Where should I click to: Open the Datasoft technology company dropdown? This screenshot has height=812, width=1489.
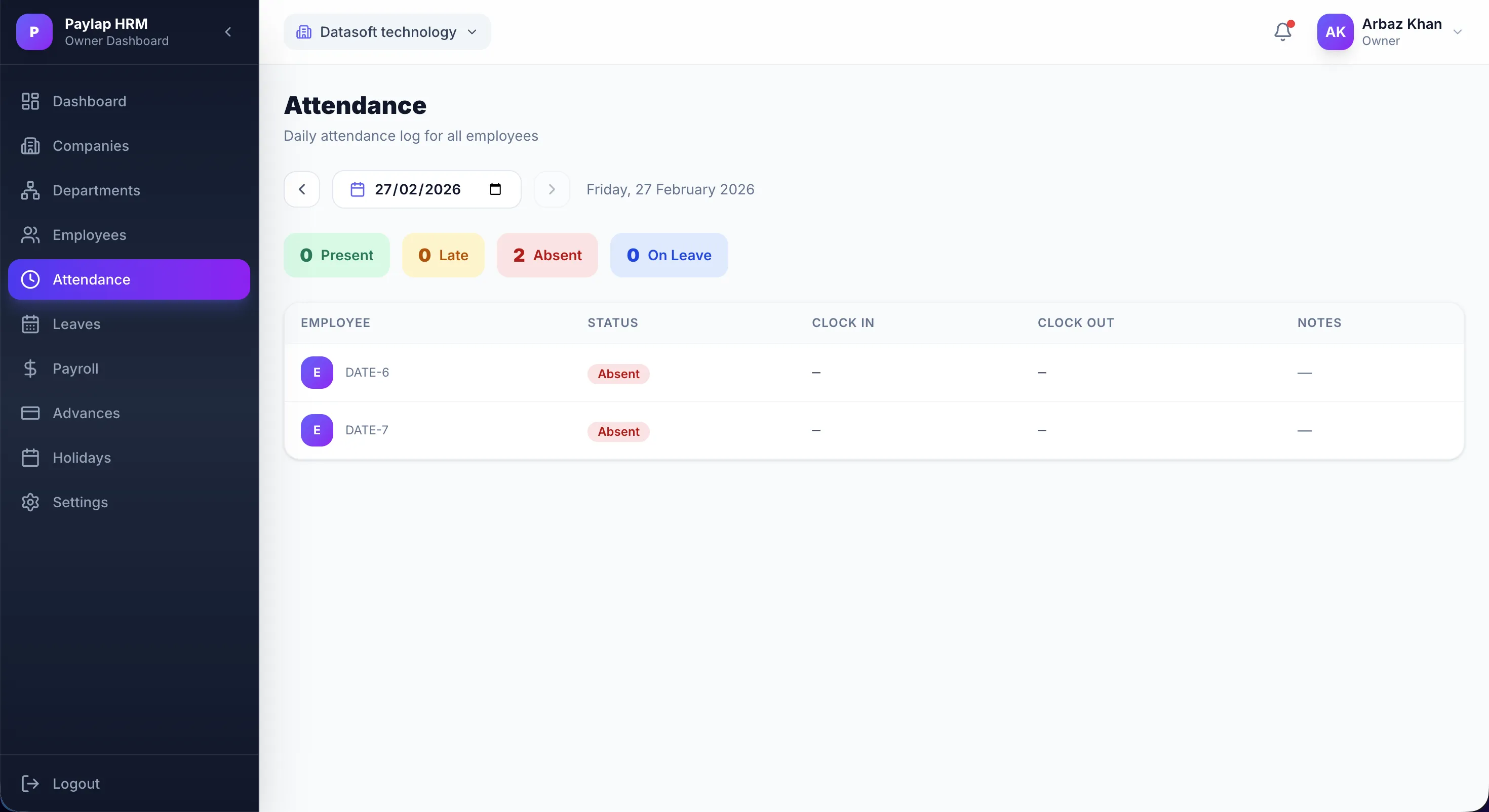[x=387, y=32]
